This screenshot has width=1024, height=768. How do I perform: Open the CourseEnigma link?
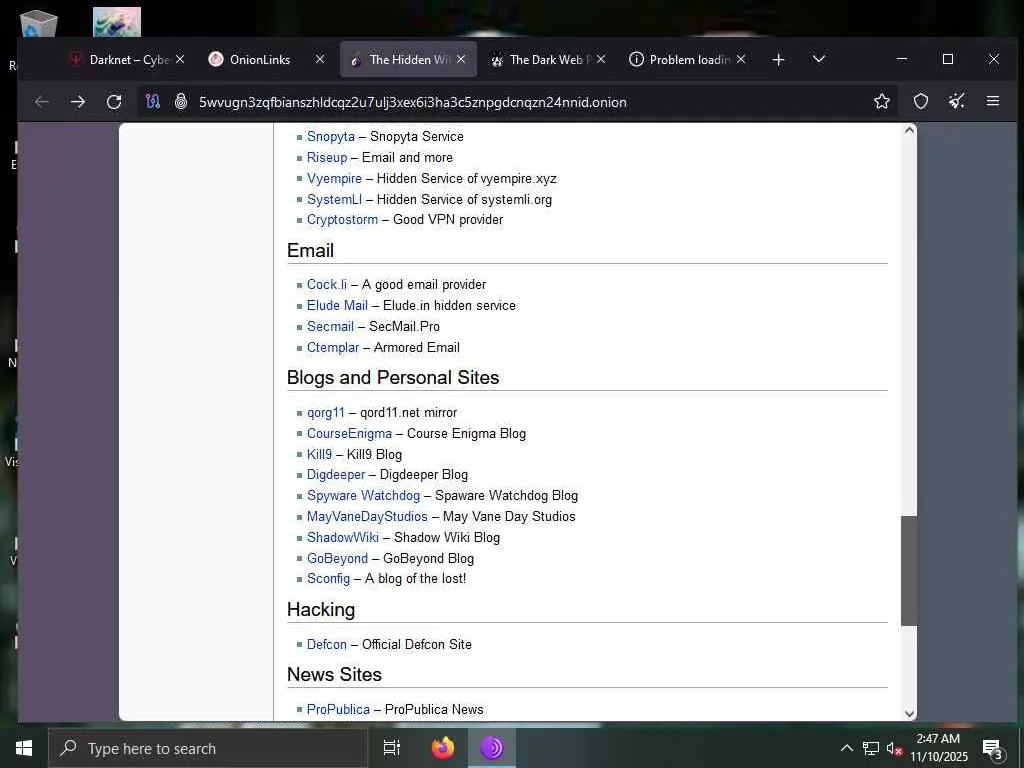click(349, 434)
